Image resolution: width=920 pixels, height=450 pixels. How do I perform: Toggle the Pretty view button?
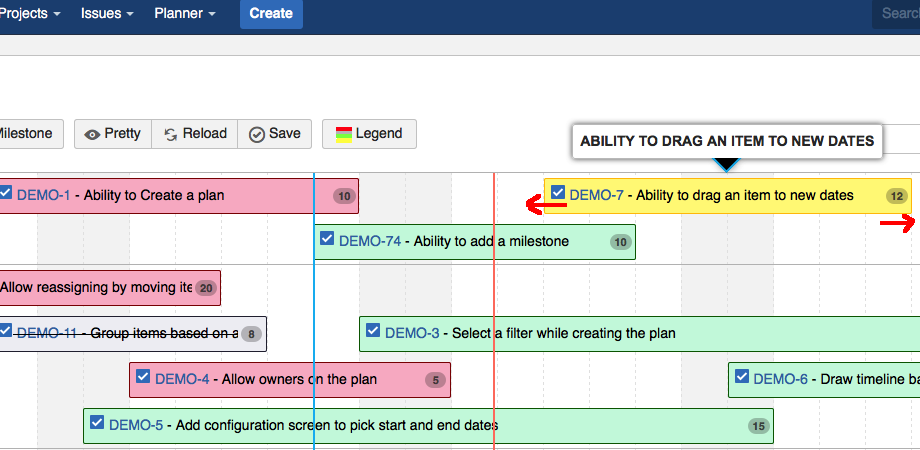(x=113, y=134)
